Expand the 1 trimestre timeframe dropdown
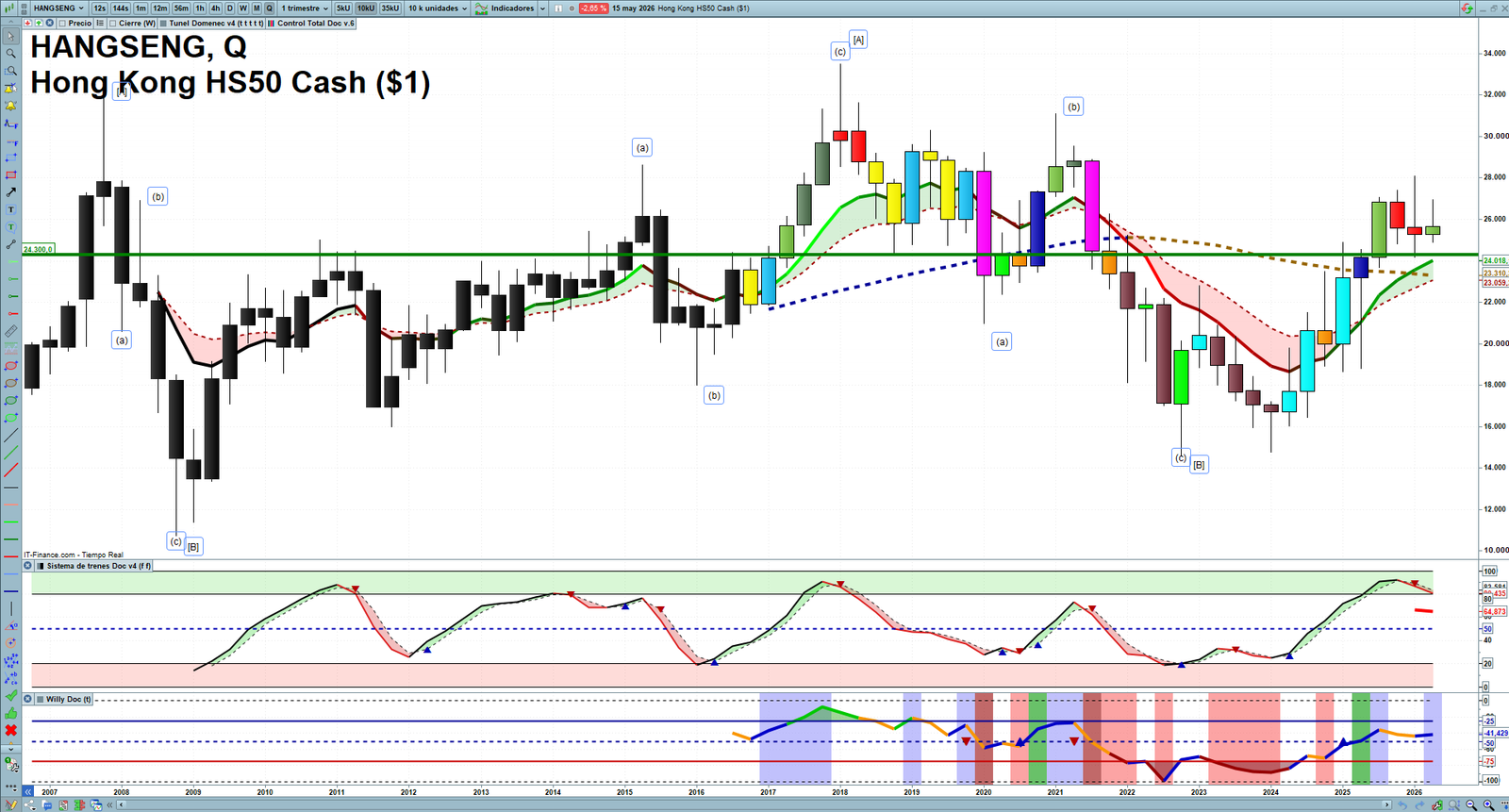The width and height of the screenshot is (1509, 812). 305,8
